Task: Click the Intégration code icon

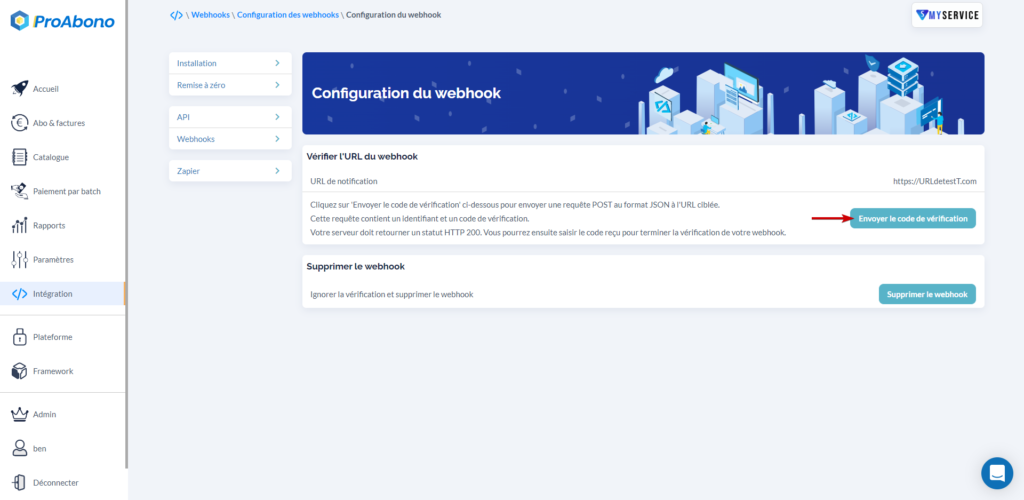Action: pyautogui.click(x=20, y=294)
